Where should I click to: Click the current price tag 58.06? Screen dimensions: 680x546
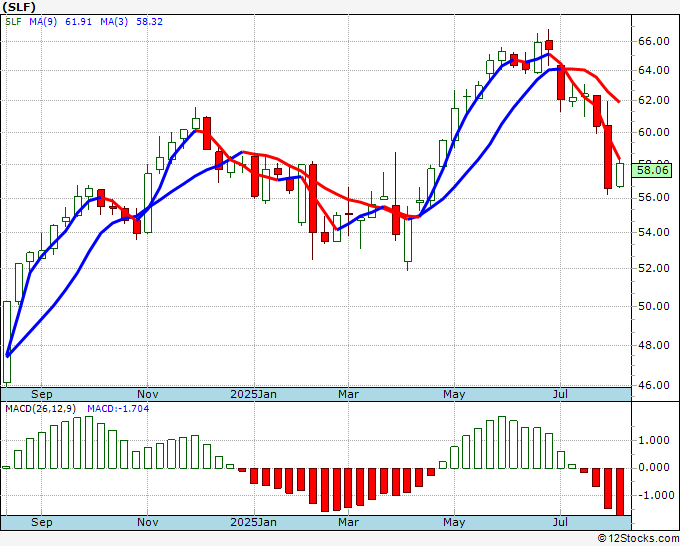[x=652, y=170]
